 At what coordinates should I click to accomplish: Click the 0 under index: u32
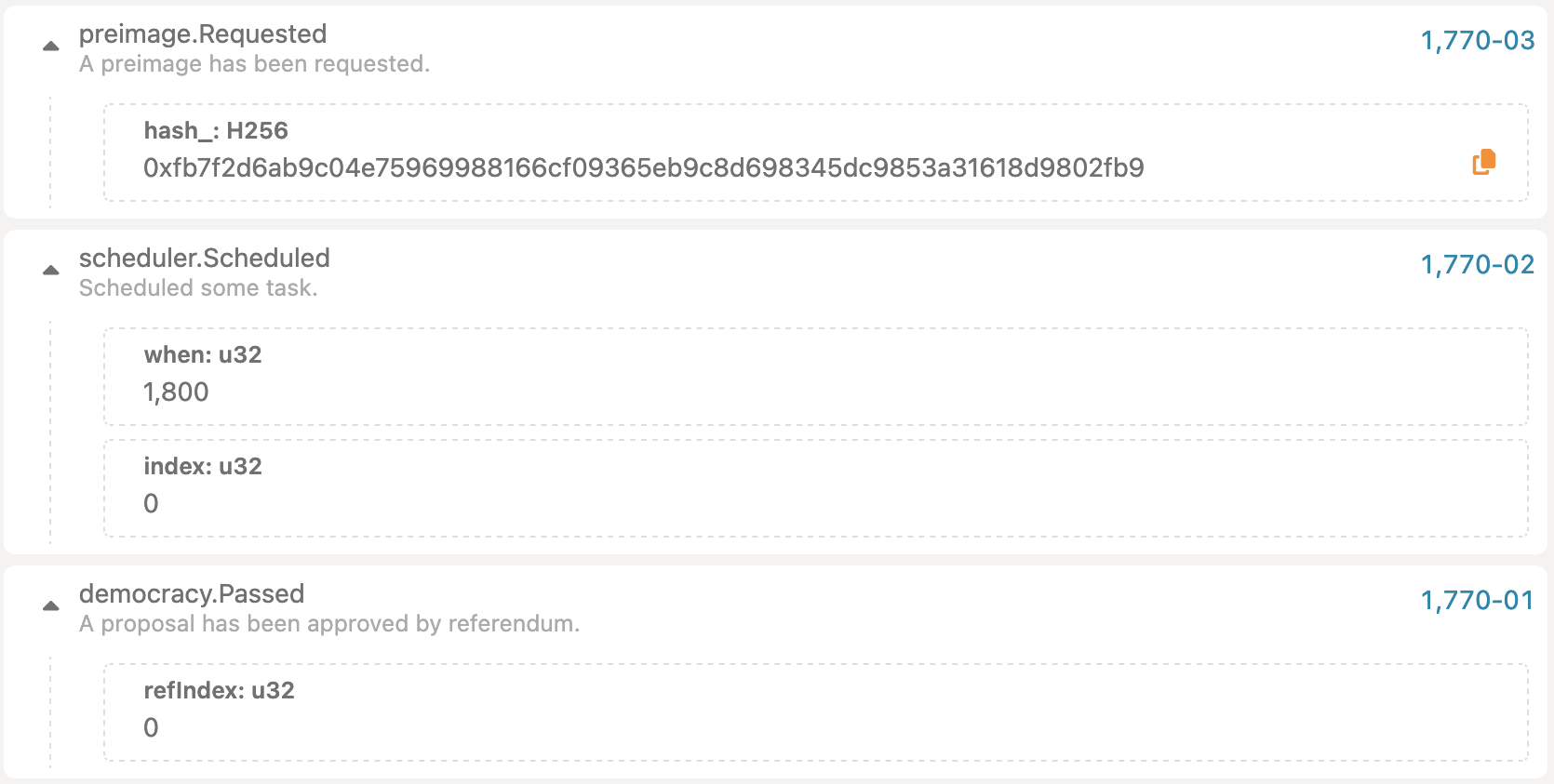pos(151,504)
